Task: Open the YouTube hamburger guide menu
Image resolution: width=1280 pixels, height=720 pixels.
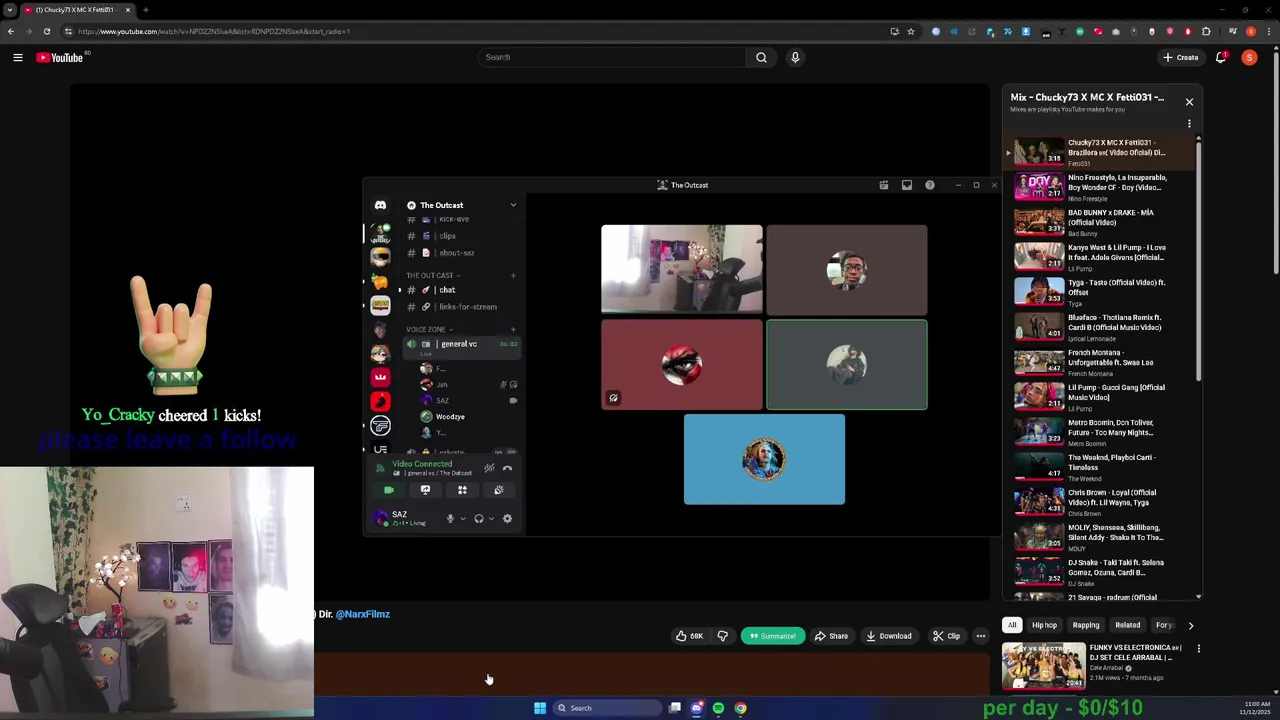Action: (x=18, y=58)
